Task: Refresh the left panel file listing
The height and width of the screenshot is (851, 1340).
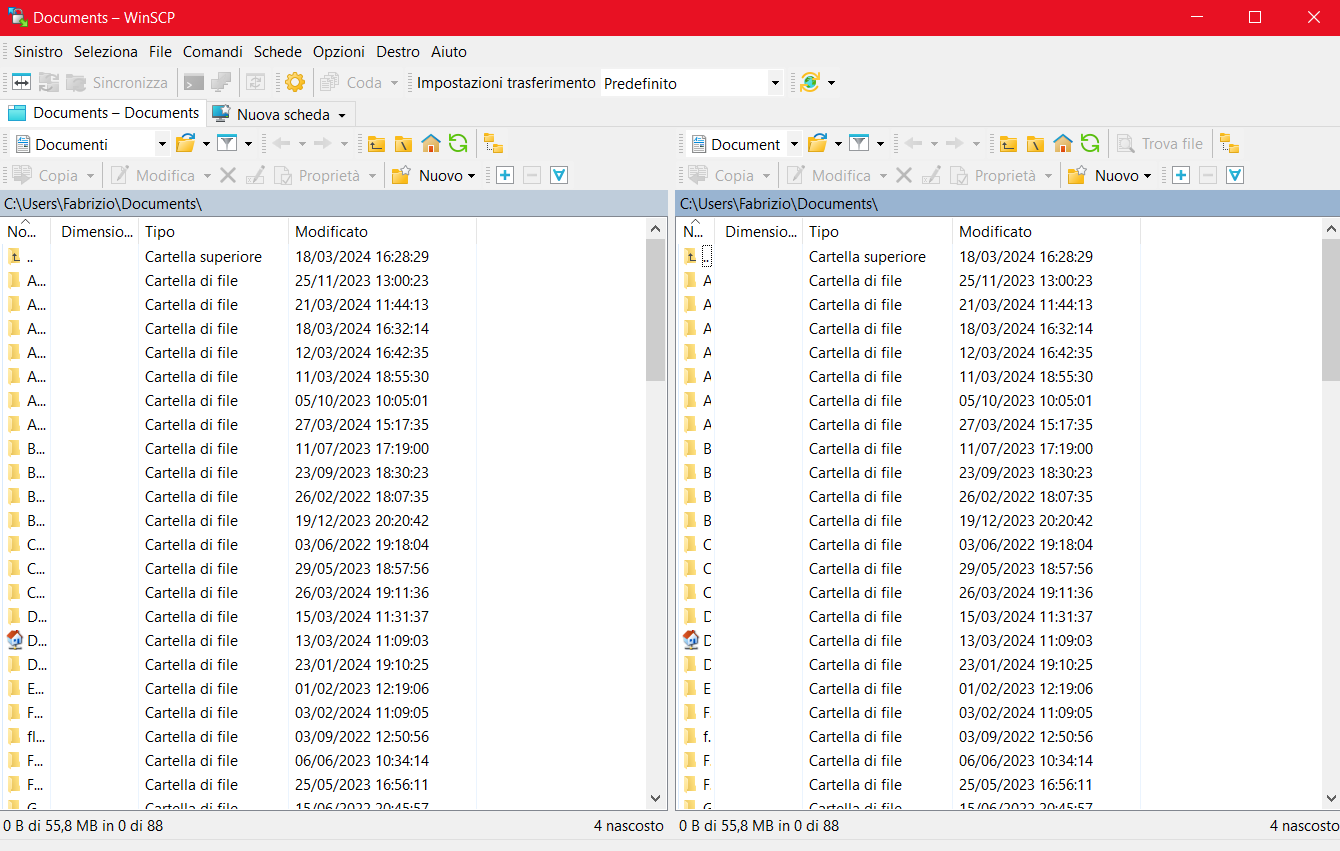Action: click(458, 143)
